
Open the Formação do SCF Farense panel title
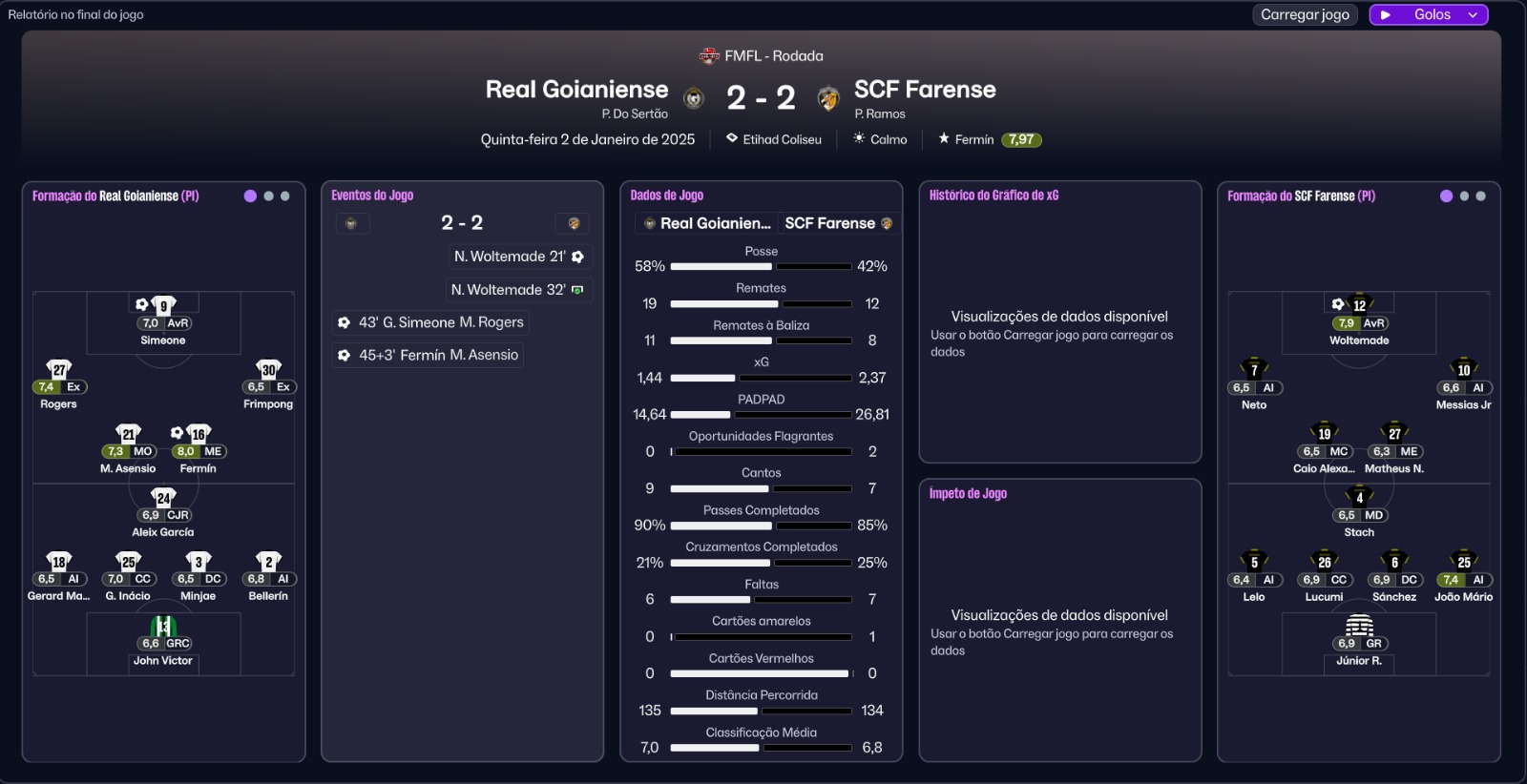point(1301,196)
